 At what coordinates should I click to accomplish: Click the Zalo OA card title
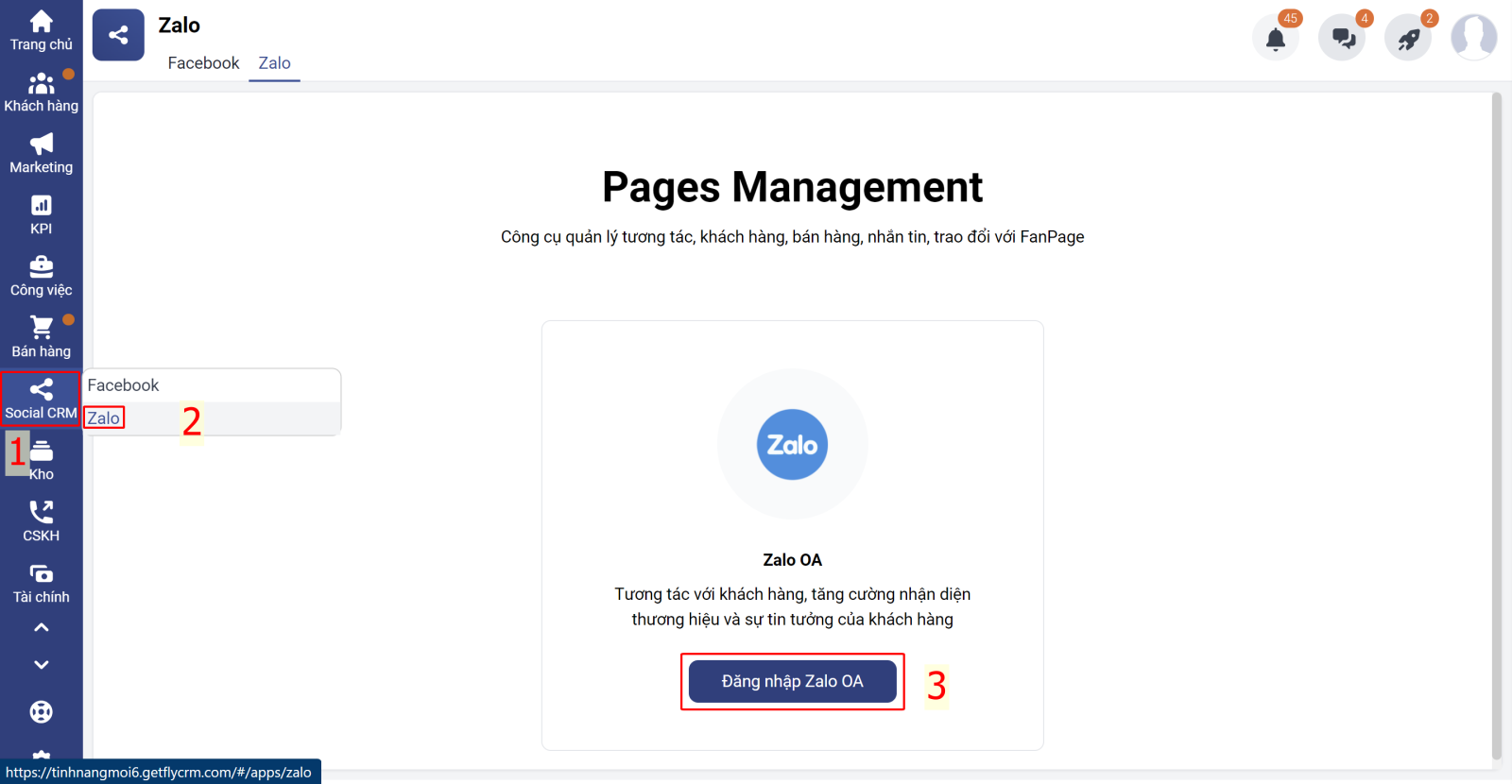click(x=792, y=560)
